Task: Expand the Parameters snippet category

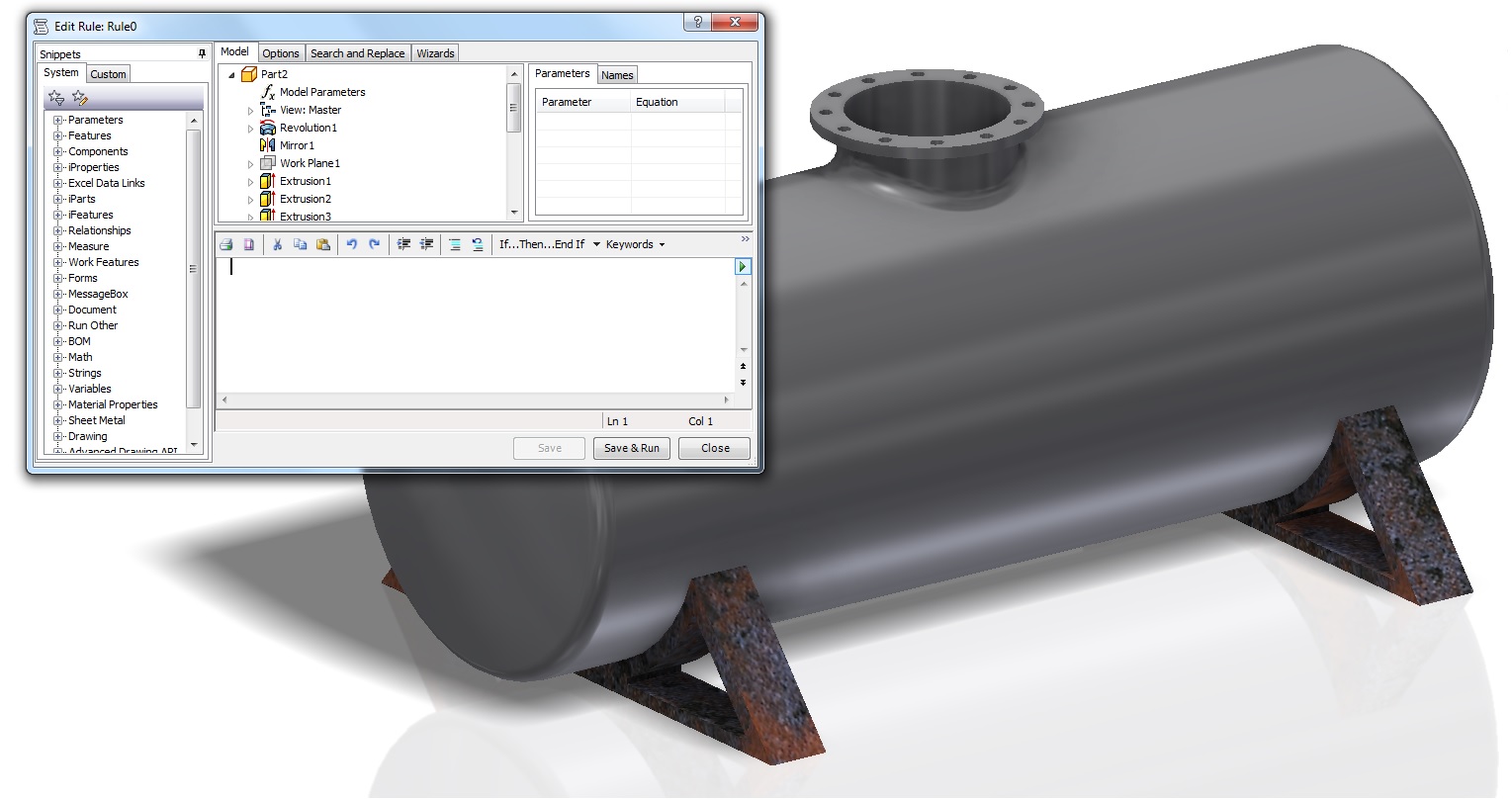Action: click(x=58, y=120)
